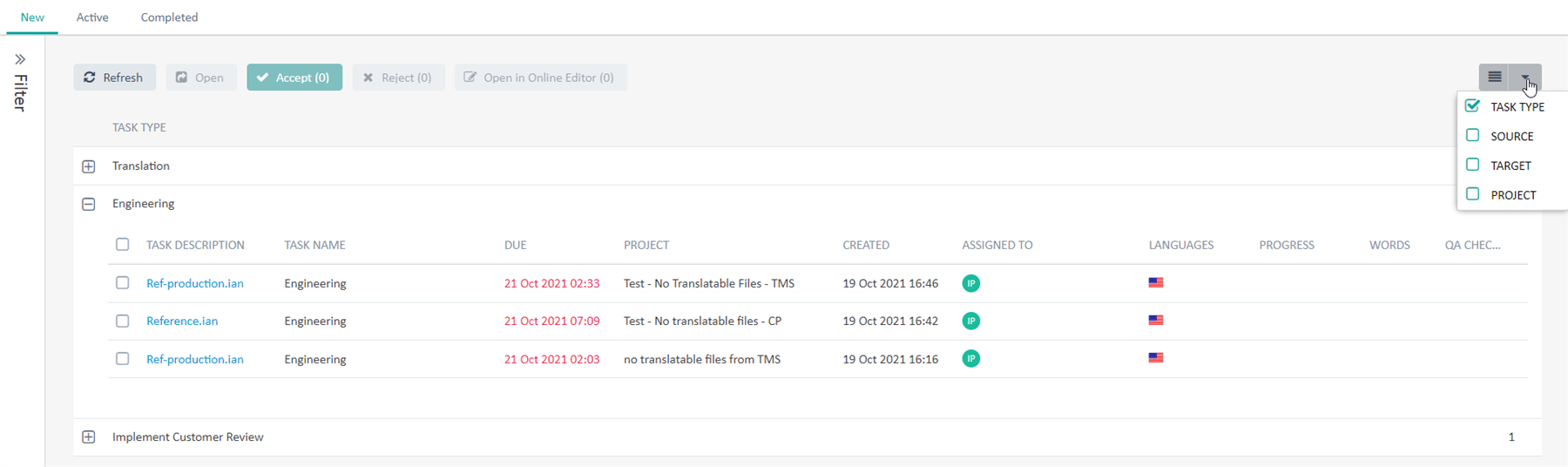Expand Implement Customer Review group

(x=89, y=437)
